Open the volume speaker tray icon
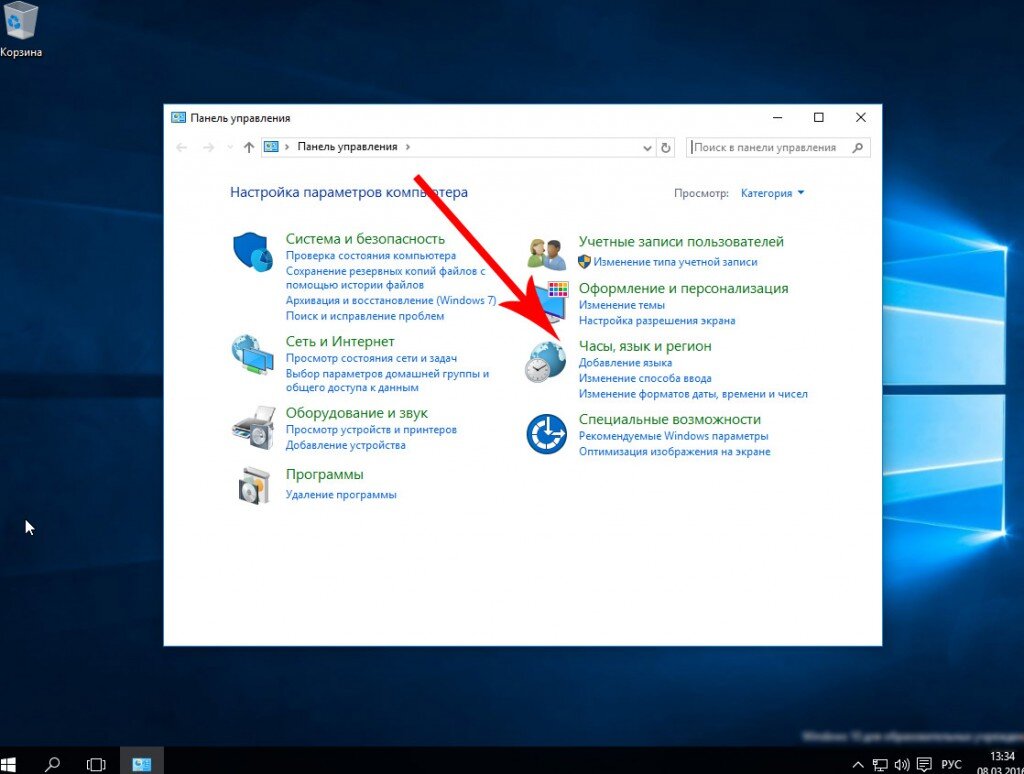This screenshot has height=774, width=1024. (x=902, y=764)
